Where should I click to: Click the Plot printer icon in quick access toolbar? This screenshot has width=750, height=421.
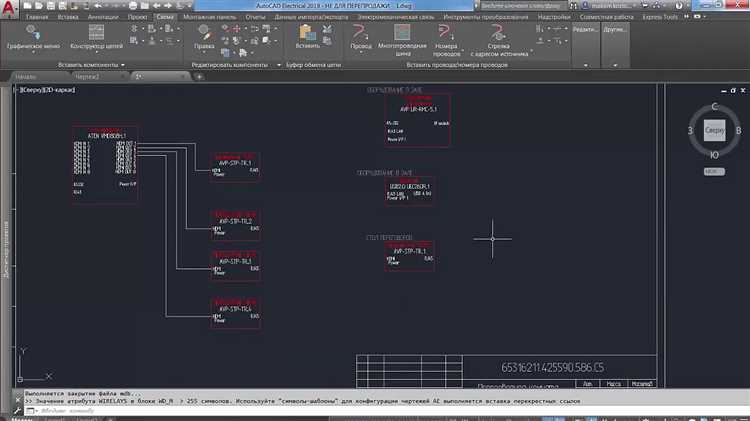coord(133,6)
